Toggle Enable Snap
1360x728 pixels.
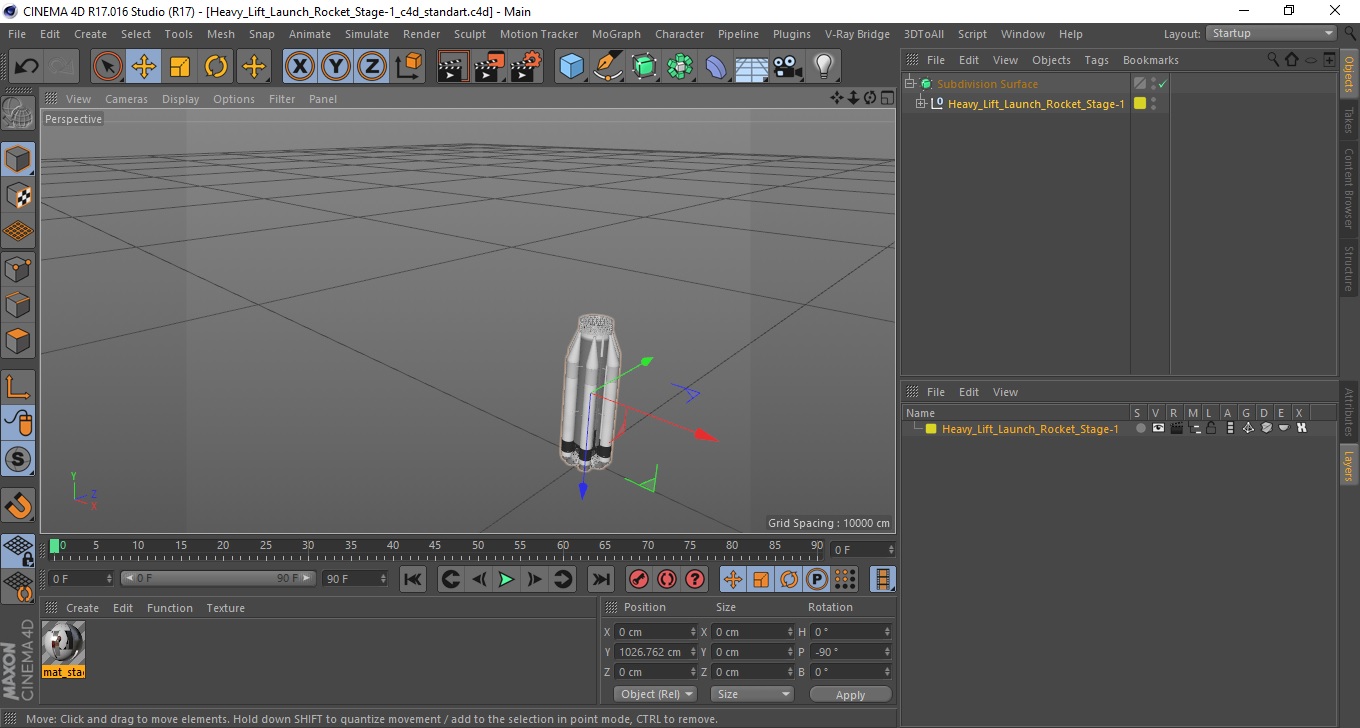pos(18,505)
